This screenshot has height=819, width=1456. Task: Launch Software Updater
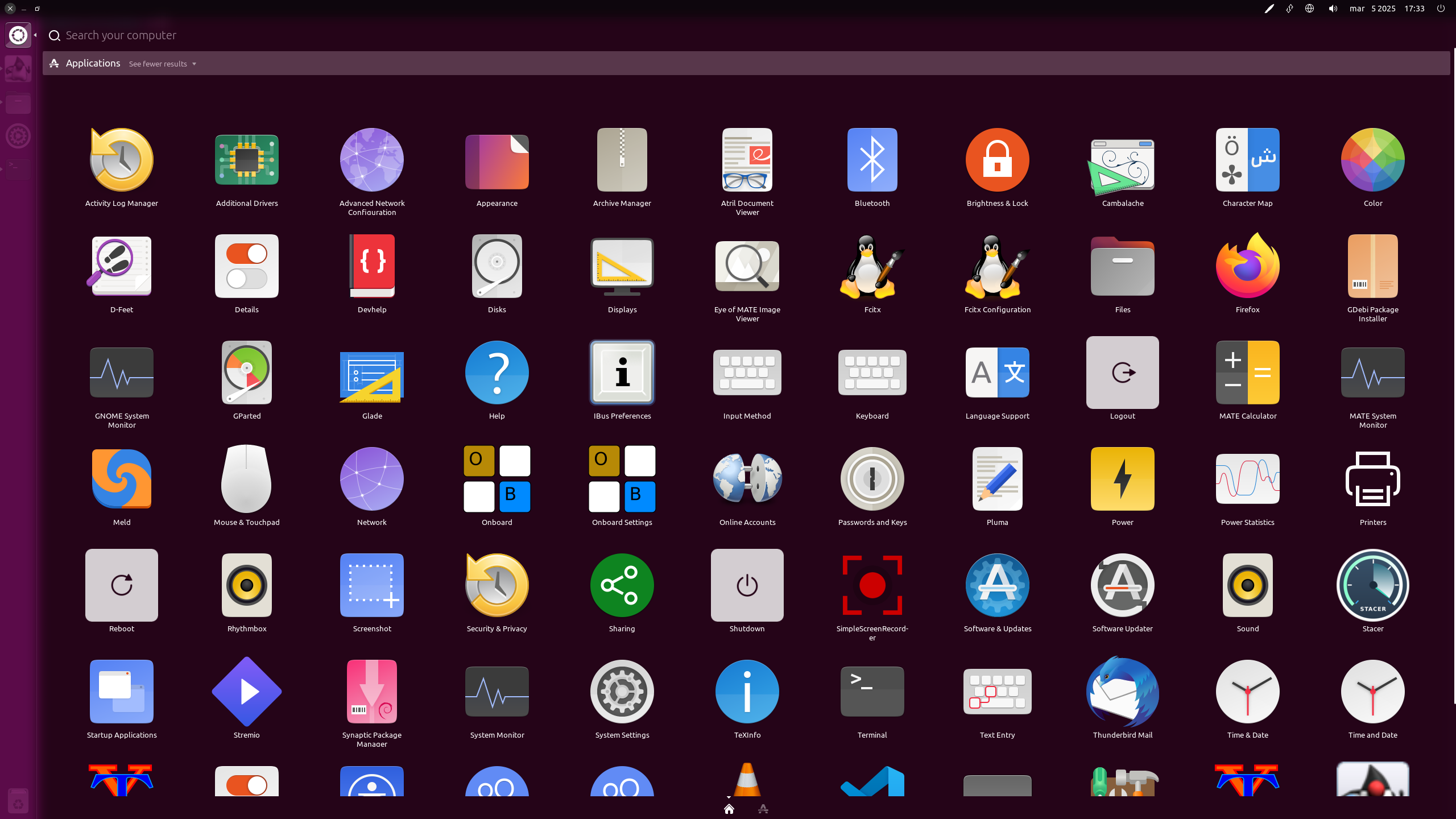pos(1122,585)
